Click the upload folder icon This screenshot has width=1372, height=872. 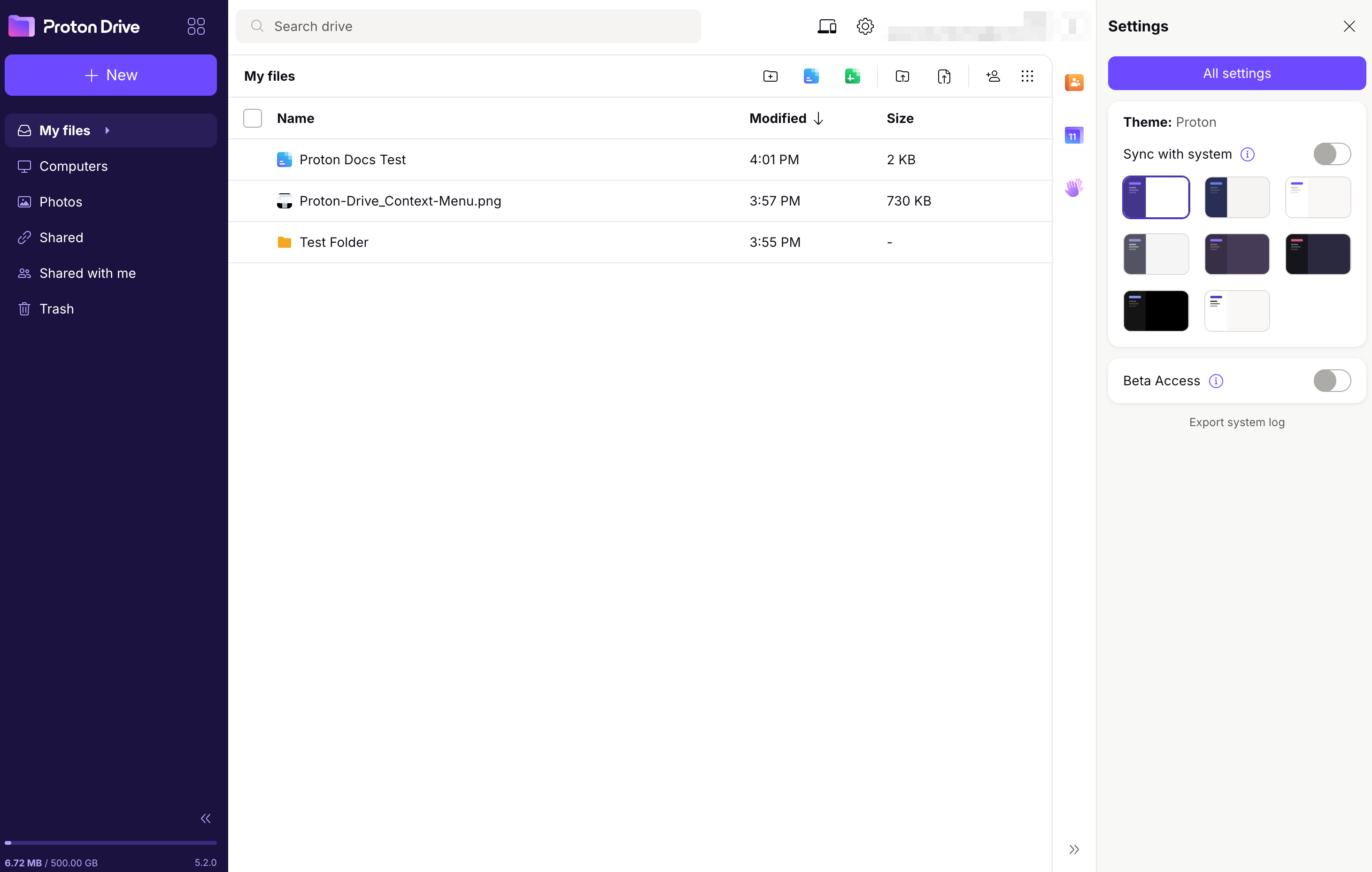[x=902, y=76]
